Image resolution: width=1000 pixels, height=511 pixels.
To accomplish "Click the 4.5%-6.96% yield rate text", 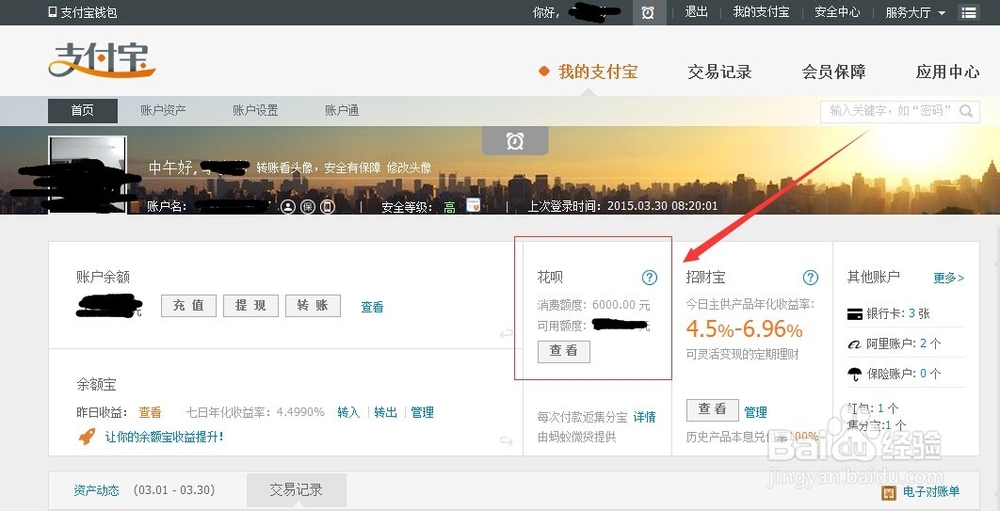I will pos(744,330).
